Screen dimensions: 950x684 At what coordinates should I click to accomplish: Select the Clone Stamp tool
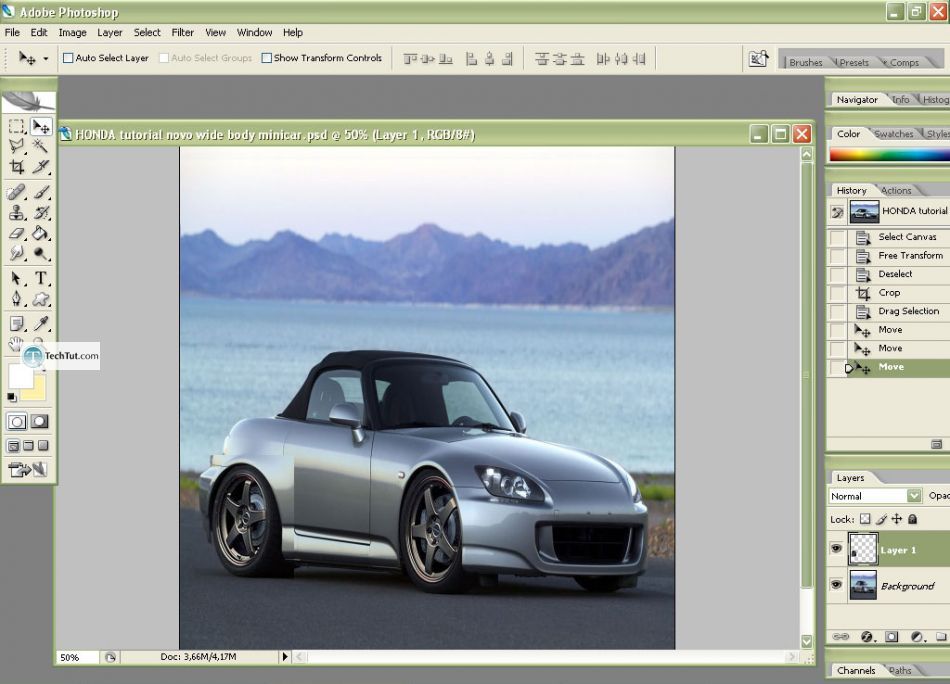pyautogui.click(x=16, y=213)
